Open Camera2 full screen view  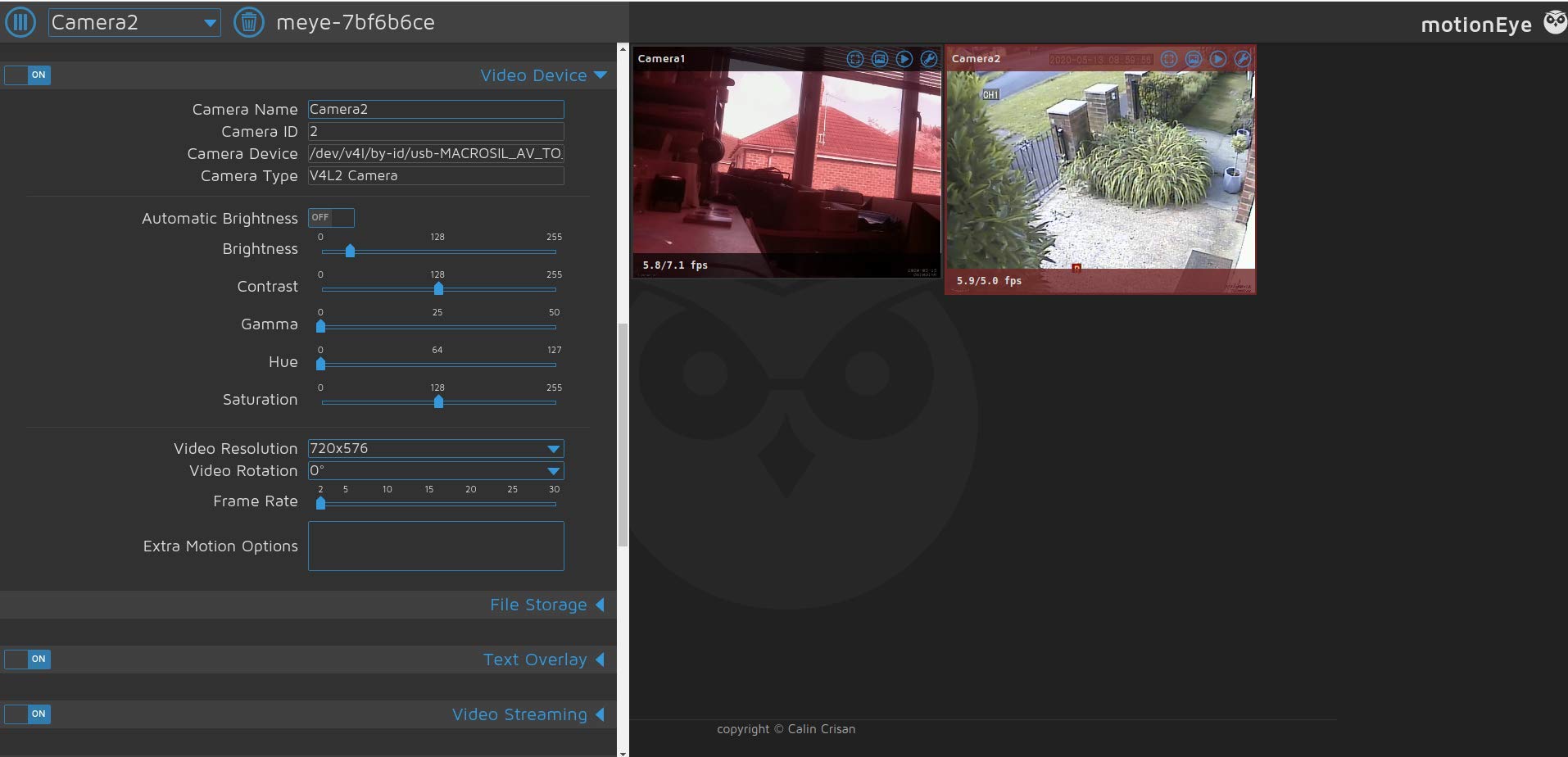click(x=1169, y=59)
